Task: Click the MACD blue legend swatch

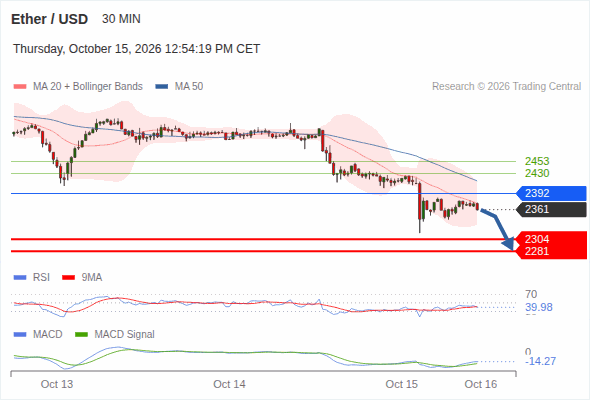Action: (x=20, y=334)
